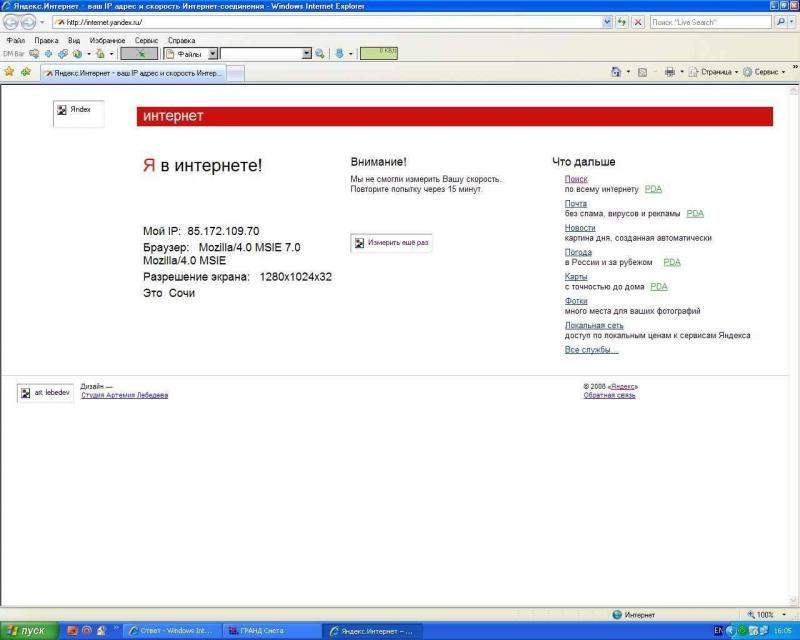Open the Обратная связь link
Viewport: 800px width, 640px height.
pos(609,395)
